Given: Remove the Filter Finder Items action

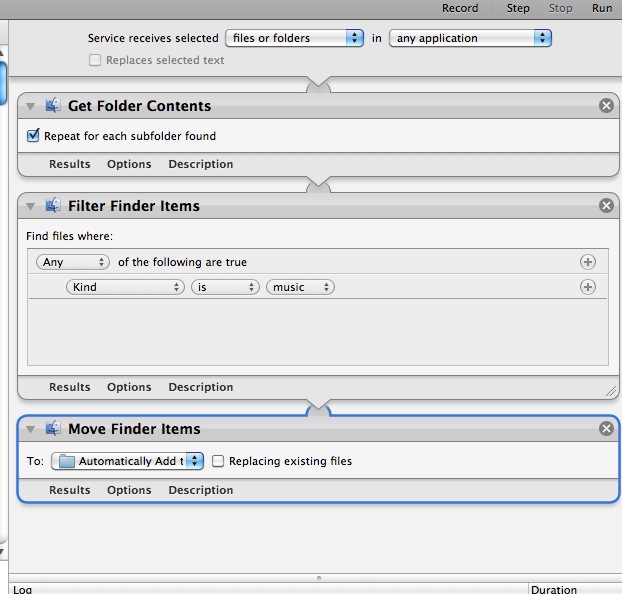Looking at the screenshot, I should 606,206.
